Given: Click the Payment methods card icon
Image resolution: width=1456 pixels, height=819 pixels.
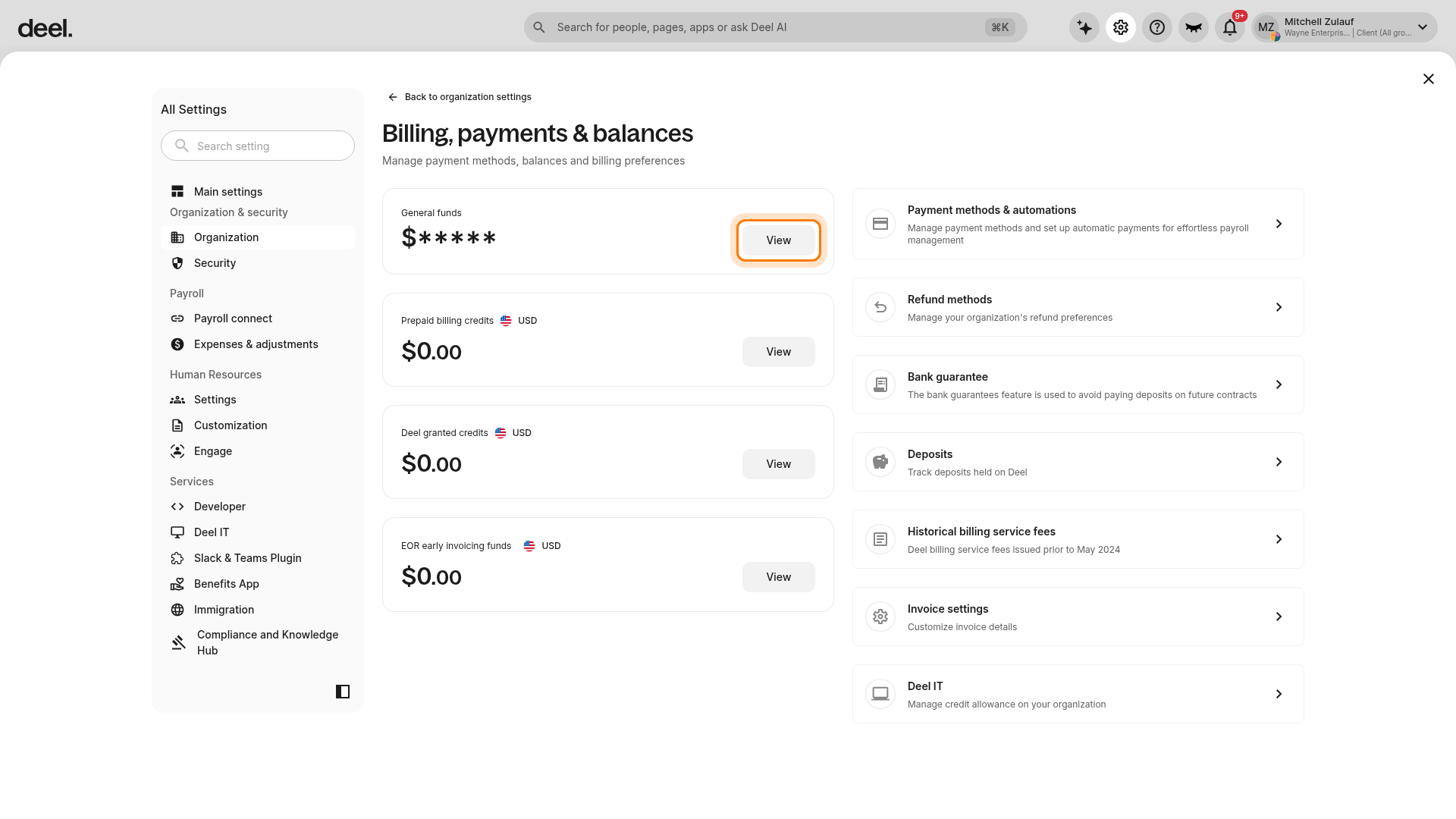Looking at the screenshot, I should pyautogui.click(x=880, y=224).
